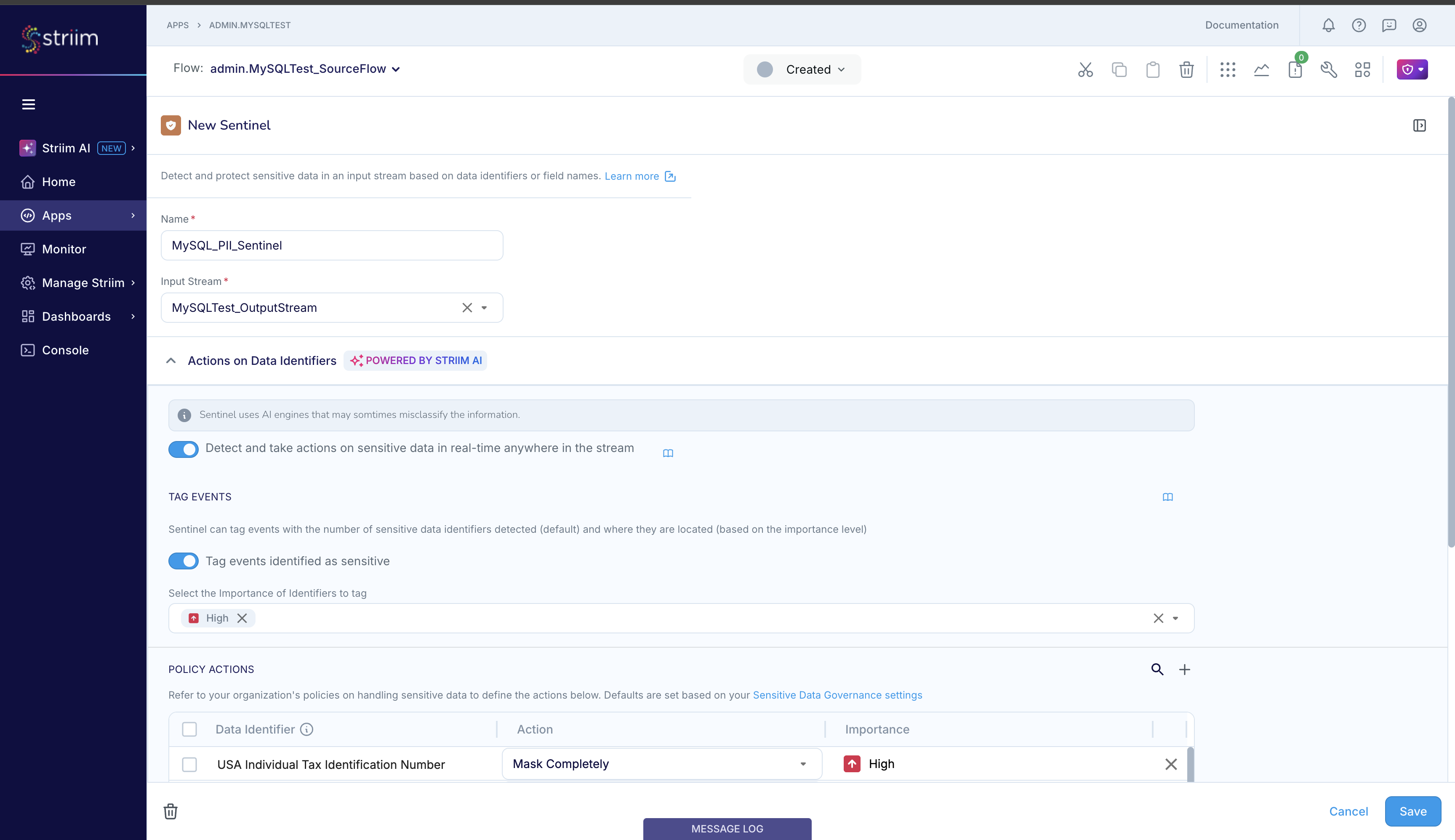1455x840 pixels.
Task: Open the clipboard paste icon in the toolbar
Action: (1153, 69)
